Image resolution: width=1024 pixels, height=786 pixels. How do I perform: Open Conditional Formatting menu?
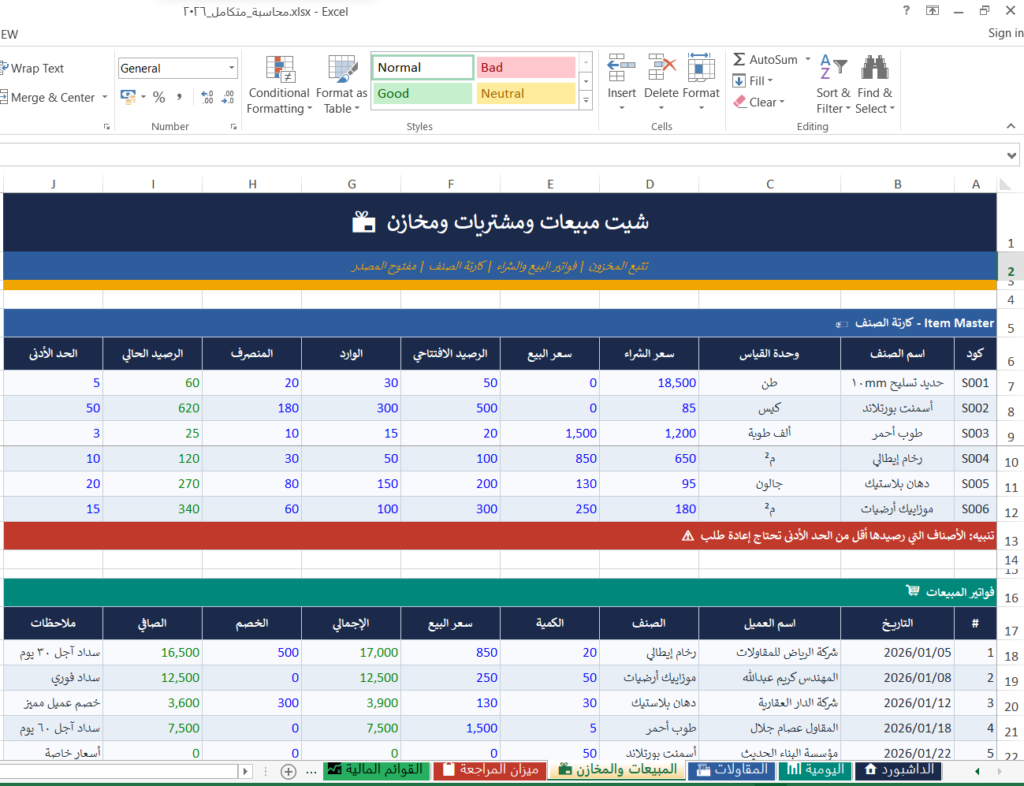click(279, 86)
